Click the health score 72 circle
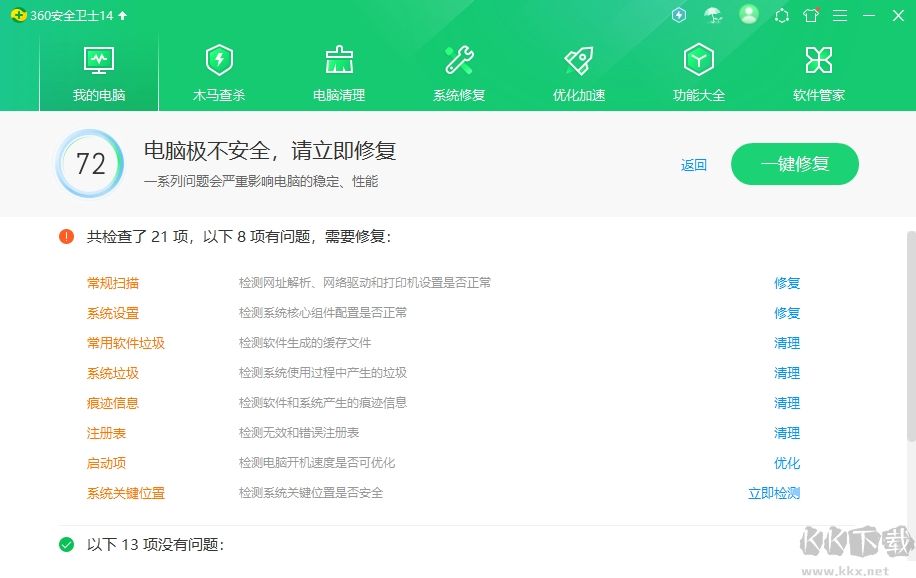The width and height of the screenshot is (916, 578). tap(90, 164)
